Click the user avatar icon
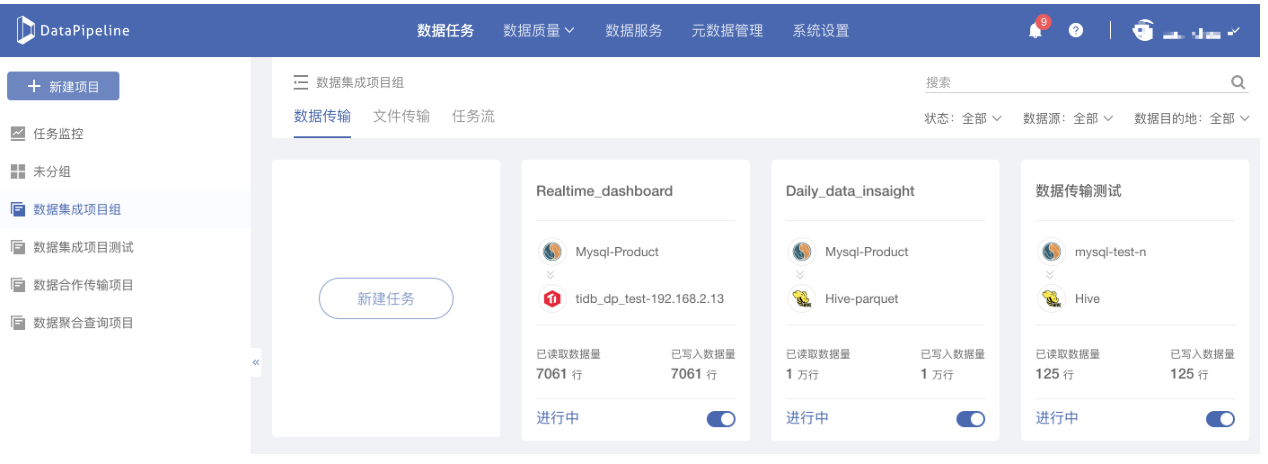Viewport: 1268px width, 464px height. 1143,30
